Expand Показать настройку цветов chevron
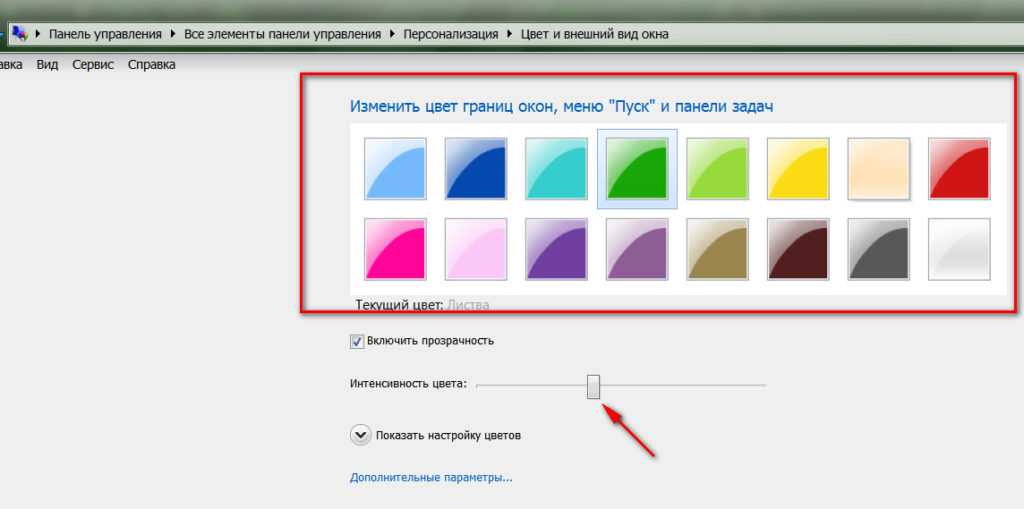This screenshot has height=509, width=1024. tap(360, 435)
